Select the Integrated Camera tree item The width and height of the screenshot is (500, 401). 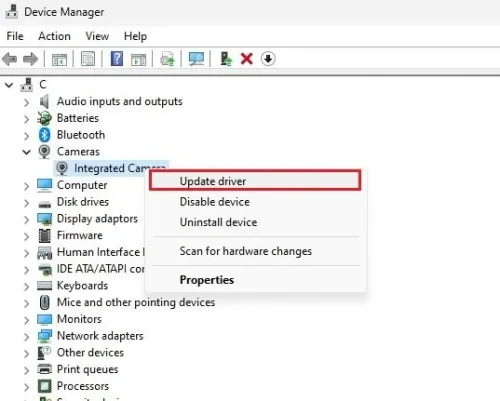pos(111,168)
